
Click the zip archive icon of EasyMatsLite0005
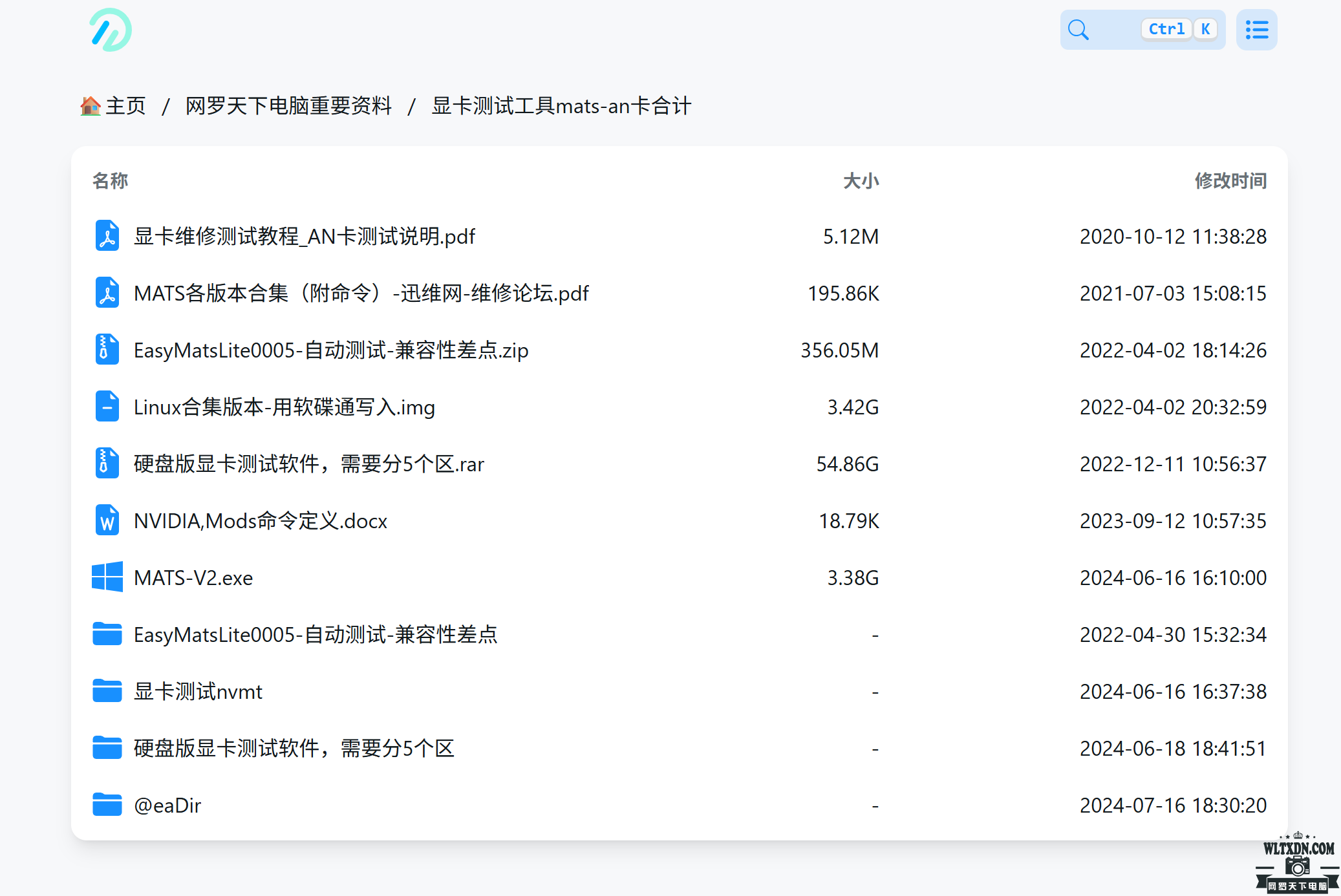pyautogui.click(x=107, y=350)
